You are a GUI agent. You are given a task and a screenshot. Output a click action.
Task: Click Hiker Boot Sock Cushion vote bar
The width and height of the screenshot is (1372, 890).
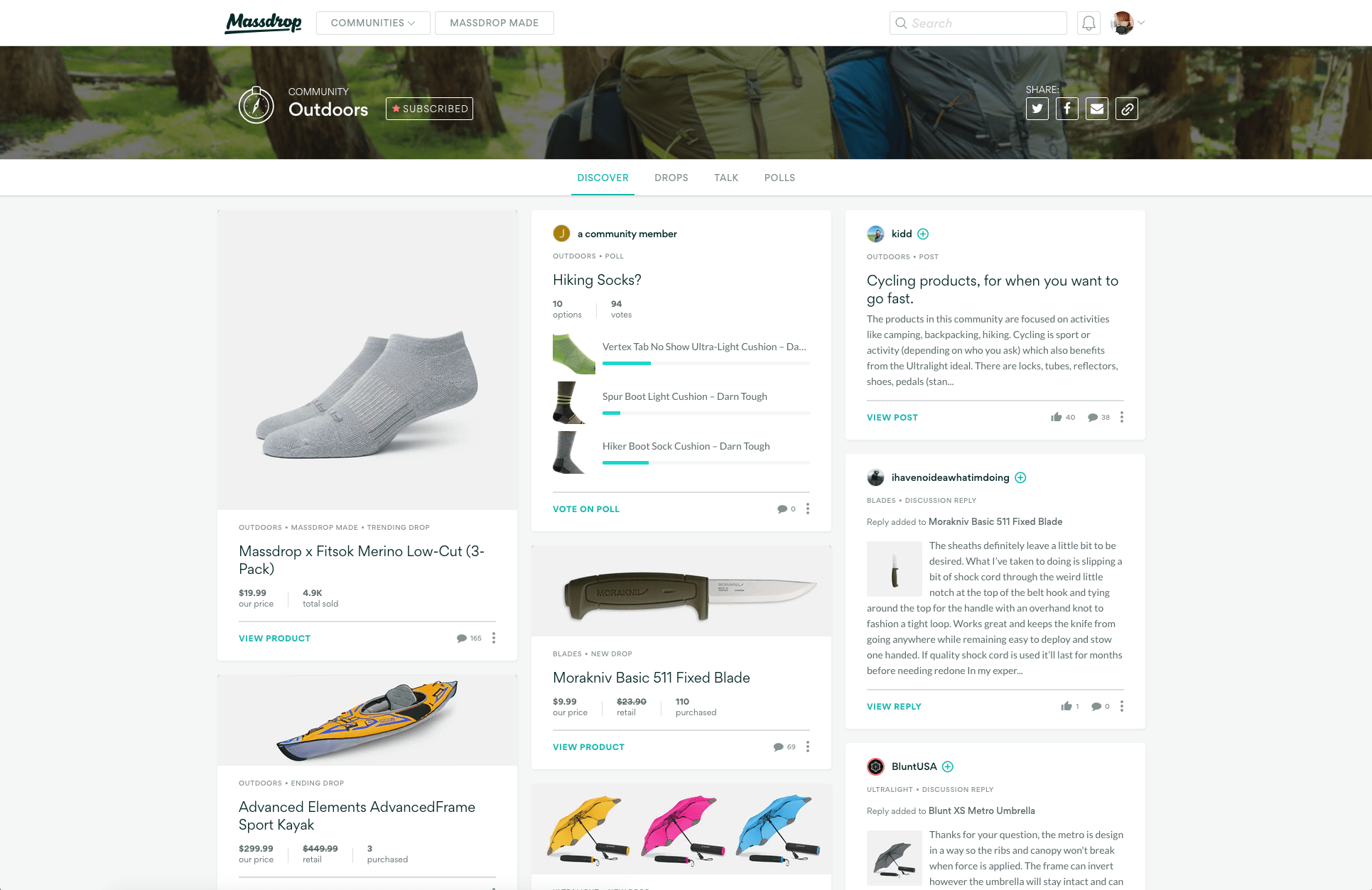pyautogui.click(x=706, y=462)
